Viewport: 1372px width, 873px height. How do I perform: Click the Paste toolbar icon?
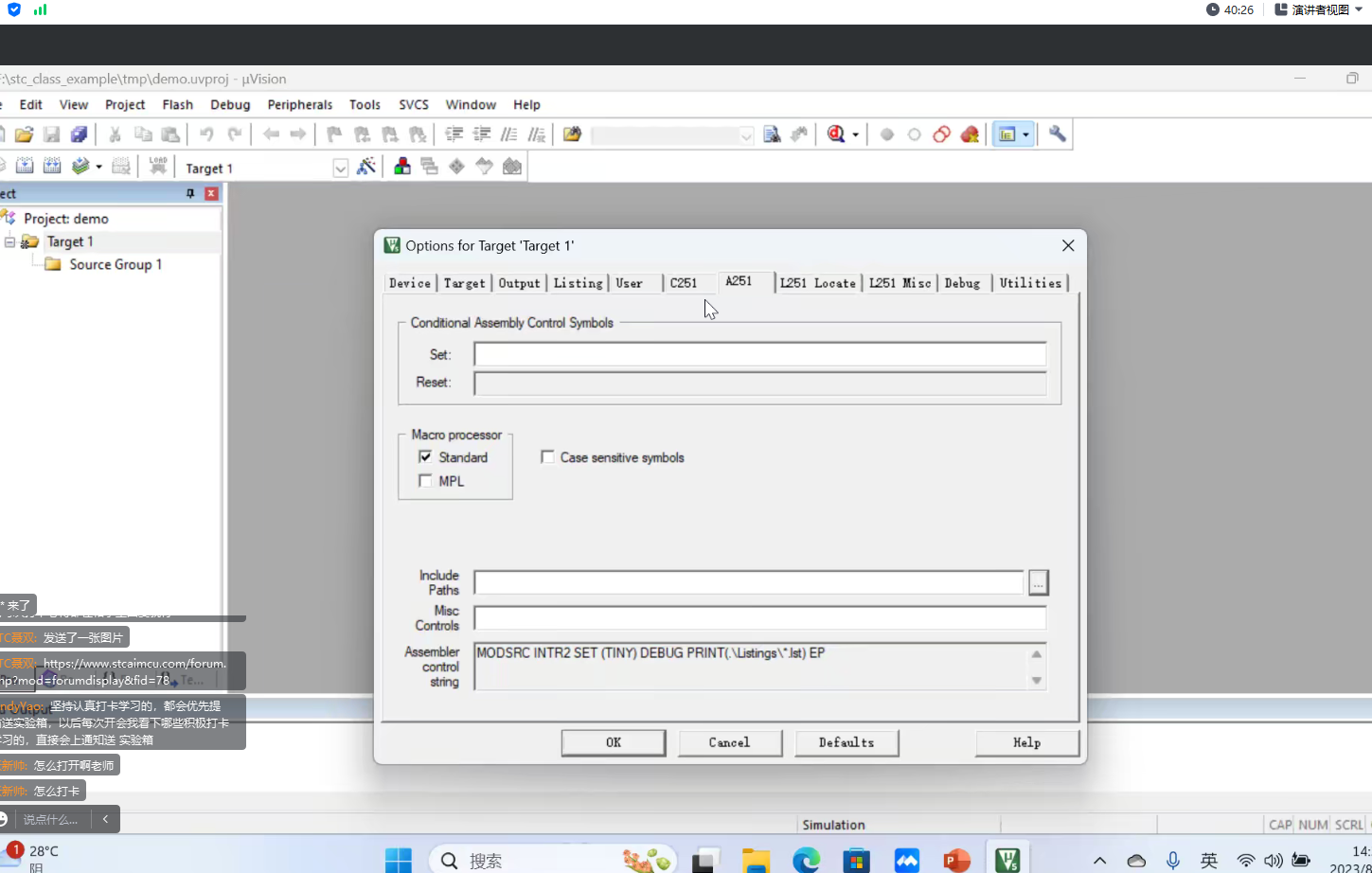coord(170,134)
